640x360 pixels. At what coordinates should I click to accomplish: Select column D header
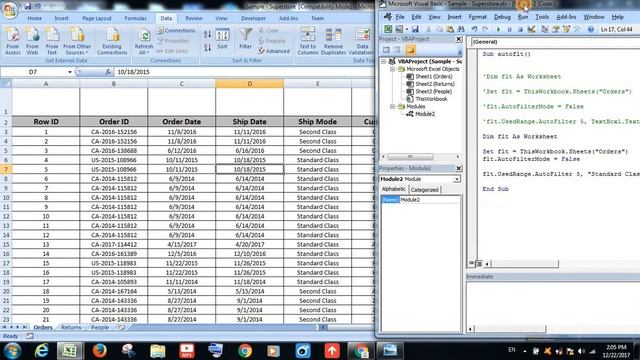pyautogui.click(x=249, y=84)
